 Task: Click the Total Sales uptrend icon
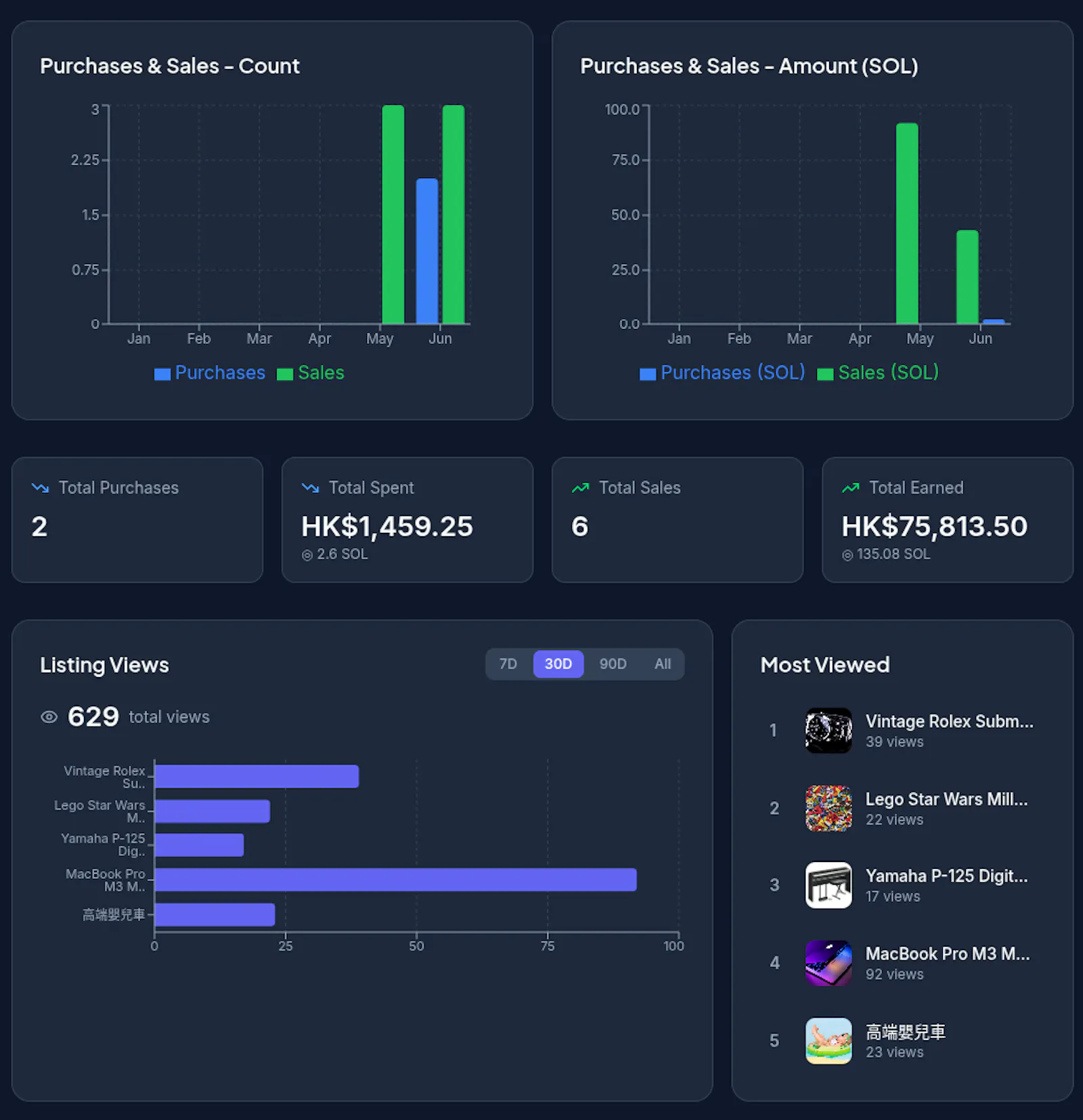click(x=580, y=488)
